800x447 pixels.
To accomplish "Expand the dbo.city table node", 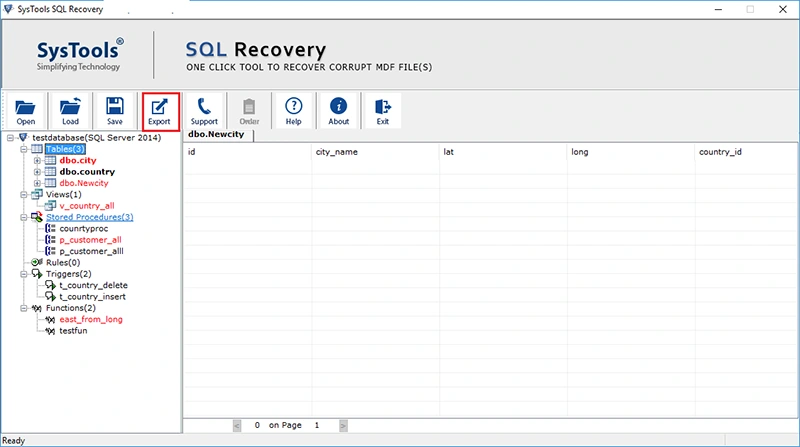I will [x=37, y=160].
